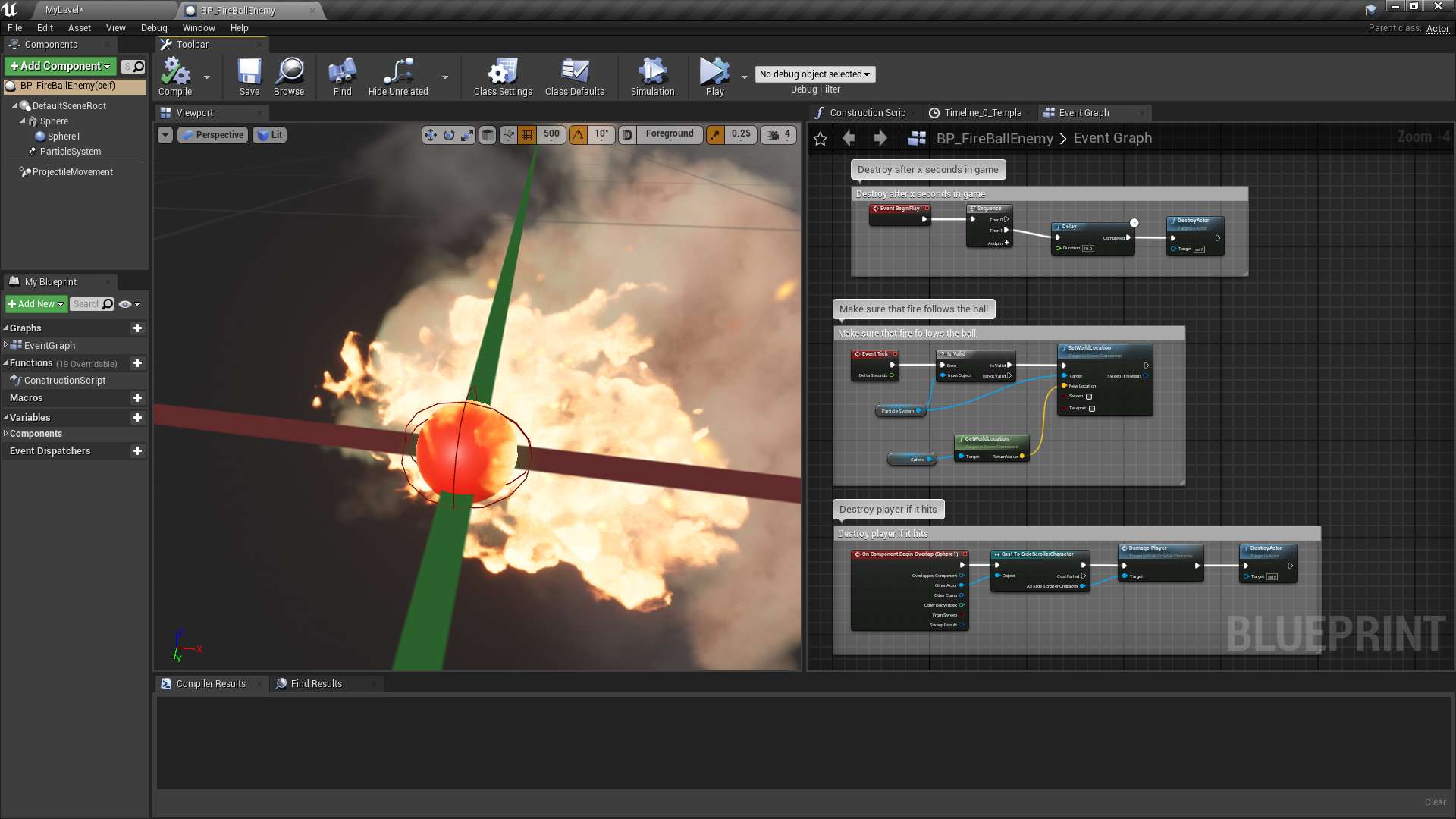The width and height of the screenshot is (1456, 819).
Task: Open Class Settings
Action: (501, 75)
